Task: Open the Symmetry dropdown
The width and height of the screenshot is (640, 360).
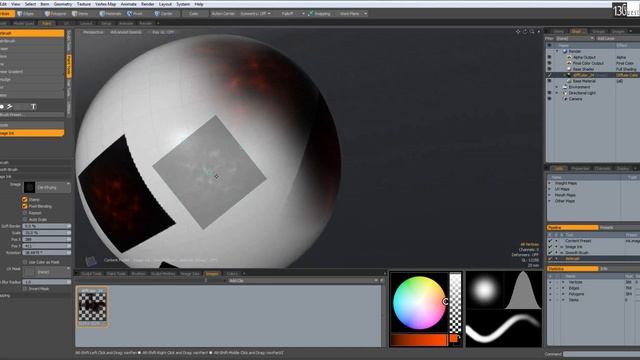Action: click(256, 13)
